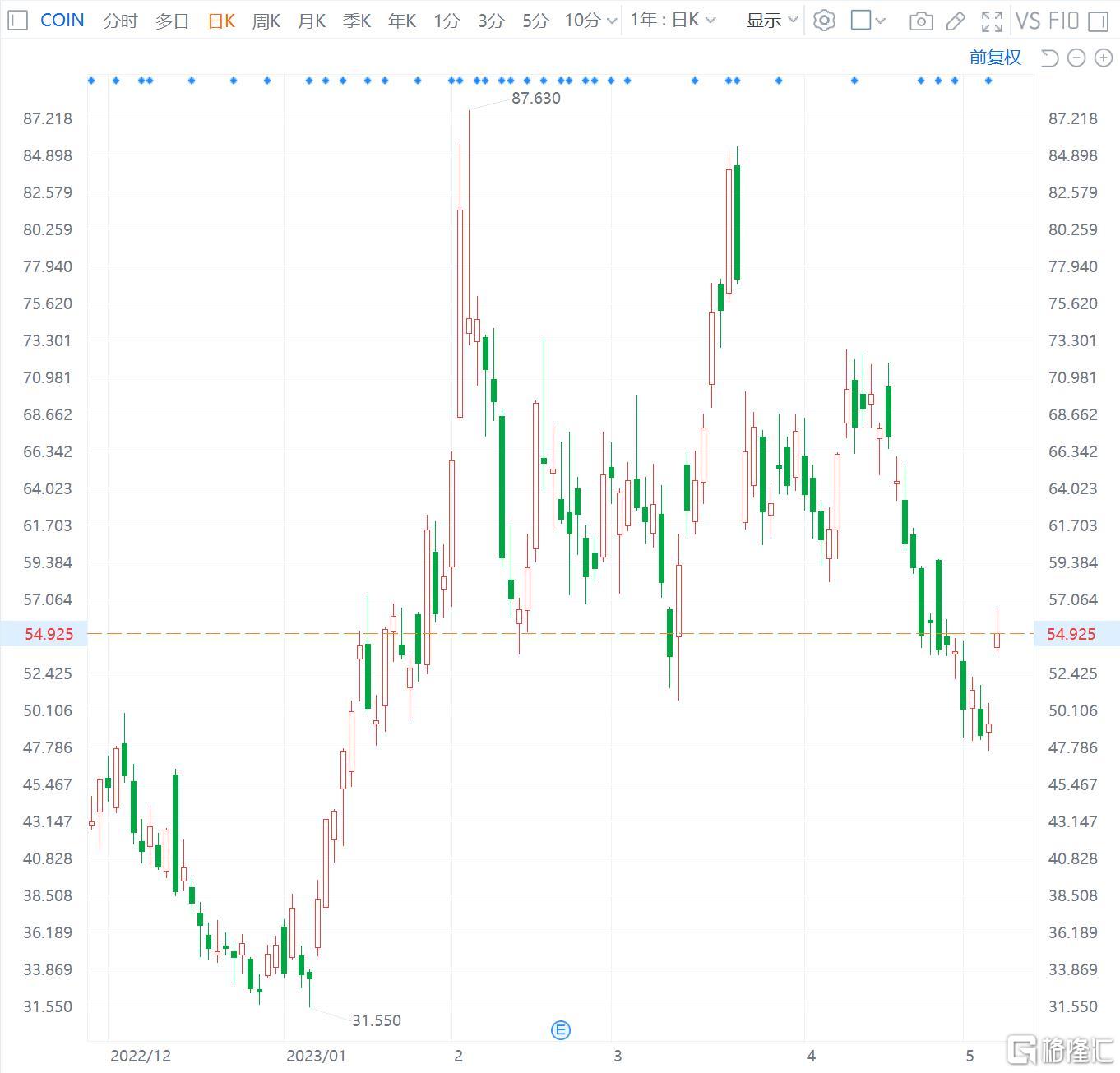Switch to 周K weekly tab

coord(266,21)
